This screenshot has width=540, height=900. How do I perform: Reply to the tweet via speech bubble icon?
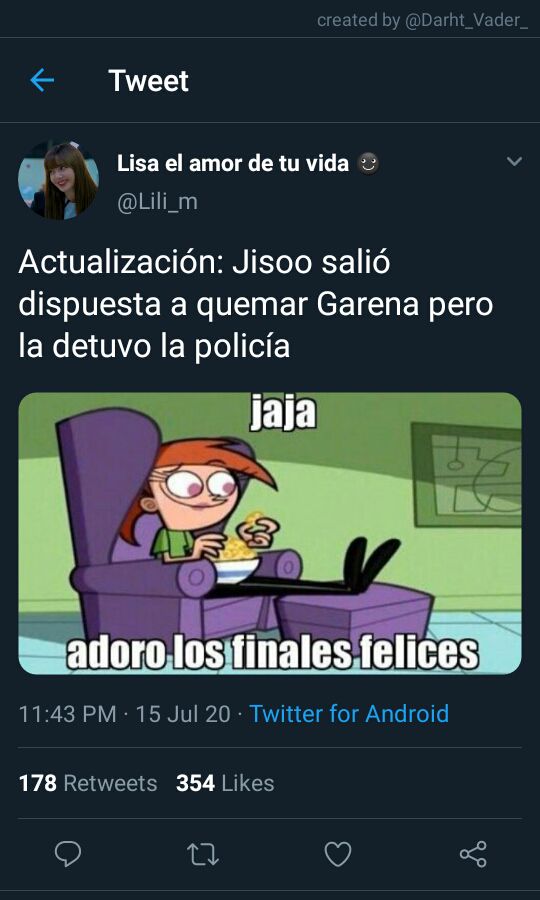pos(68,854)
